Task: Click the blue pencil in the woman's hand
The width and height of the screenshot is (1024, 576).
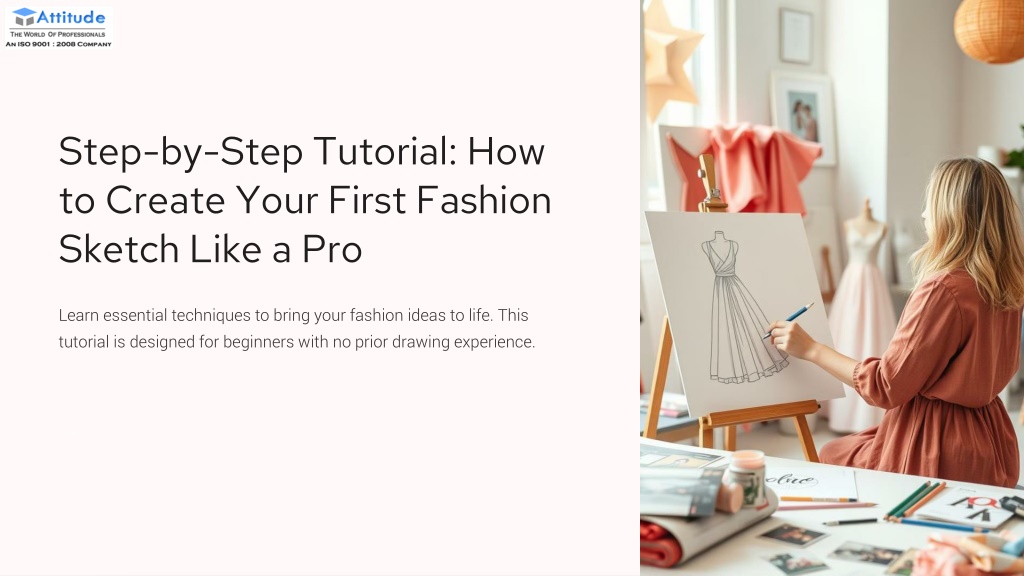Action: pos(788,319)
